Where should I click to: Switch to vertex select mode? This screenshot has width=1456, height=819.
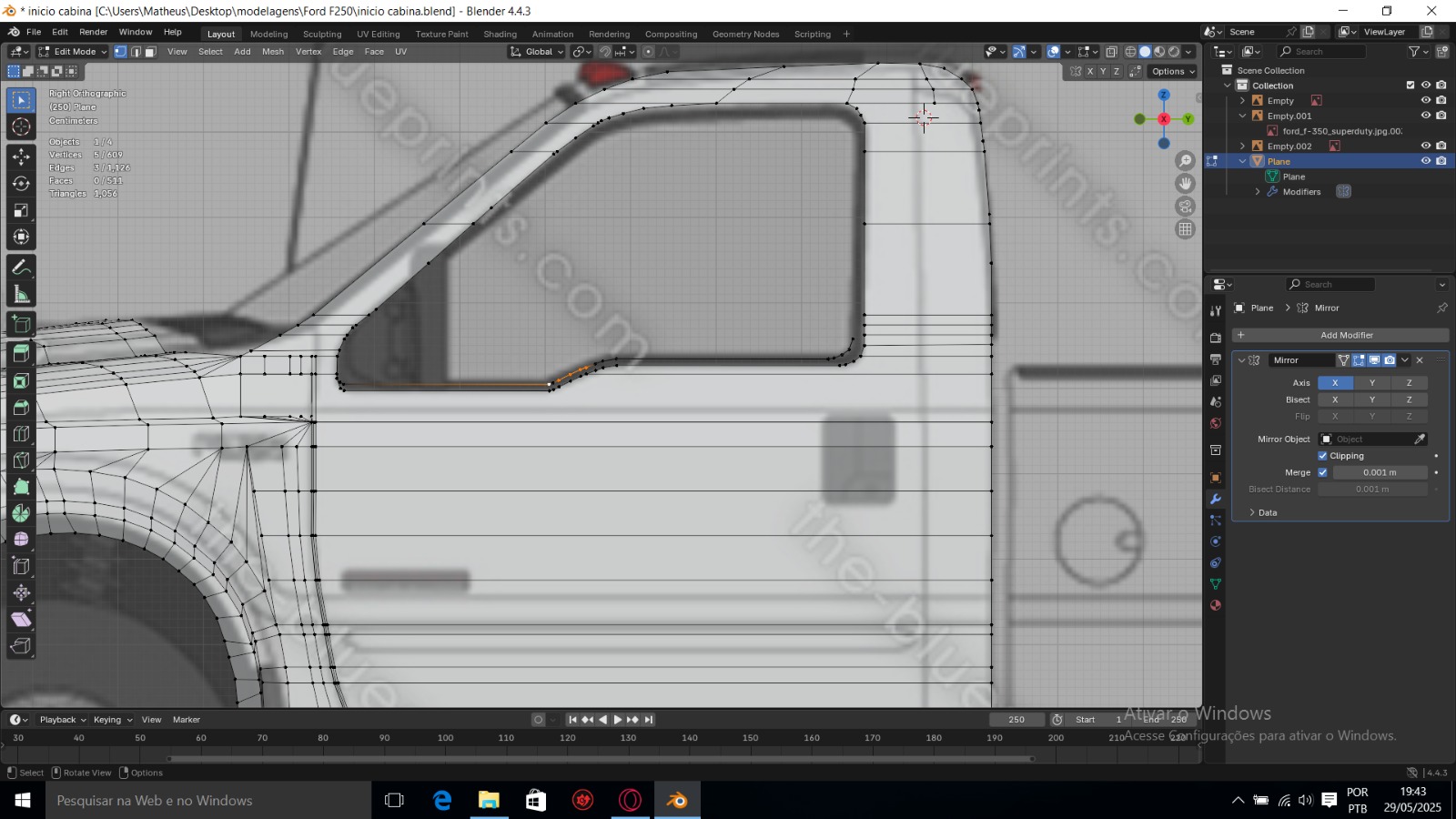120,52
